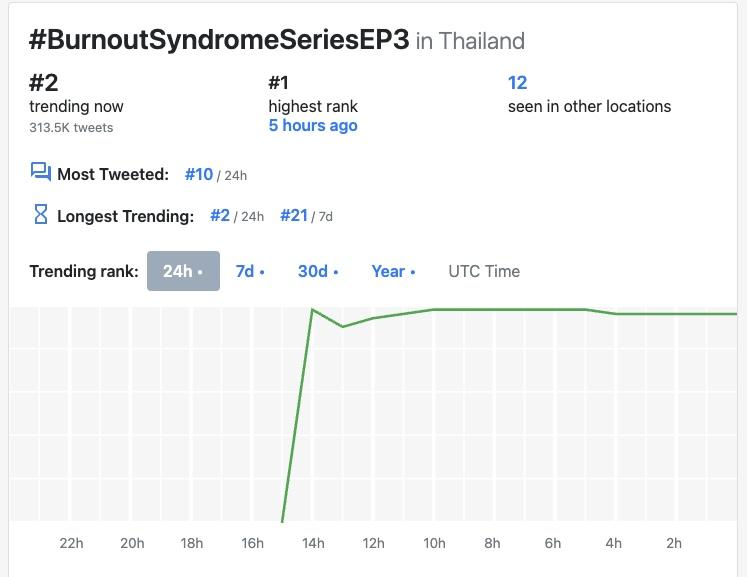Toggle the UTC Time option
747x577 pixels.
(484, 271)
